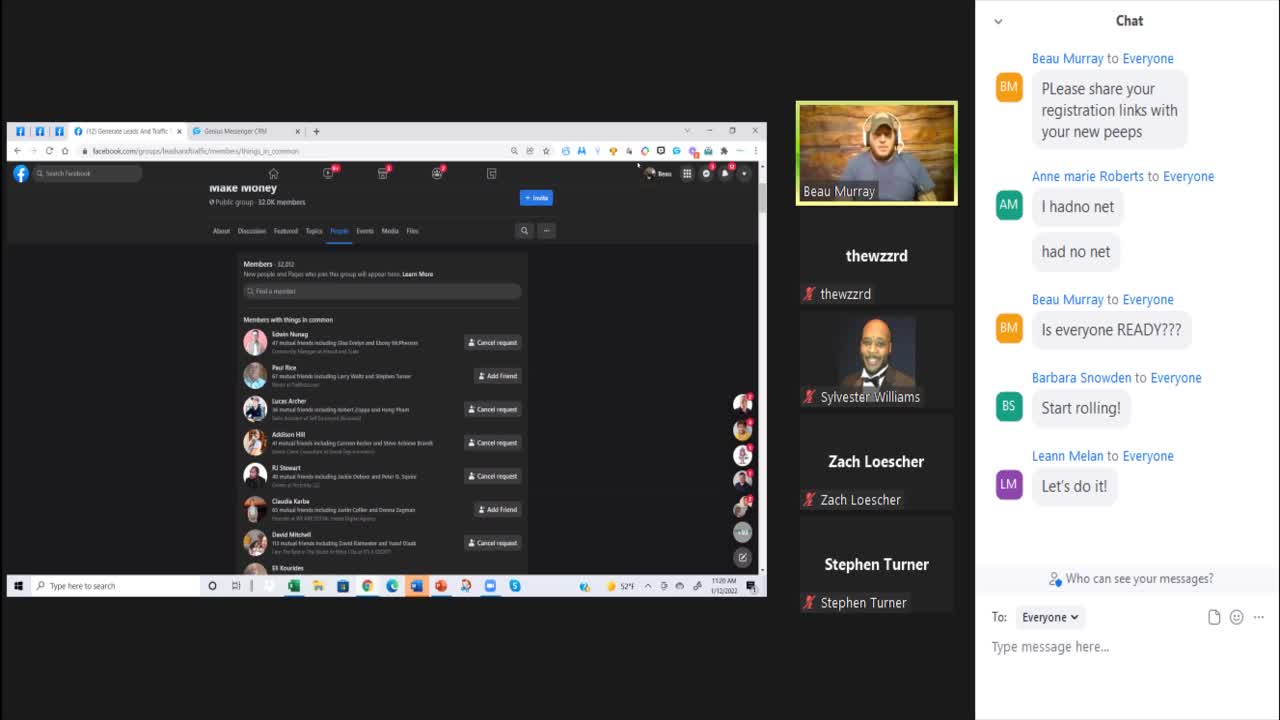
Task: Click the Windows taskbar search box
Action: (x=116, y=586)
